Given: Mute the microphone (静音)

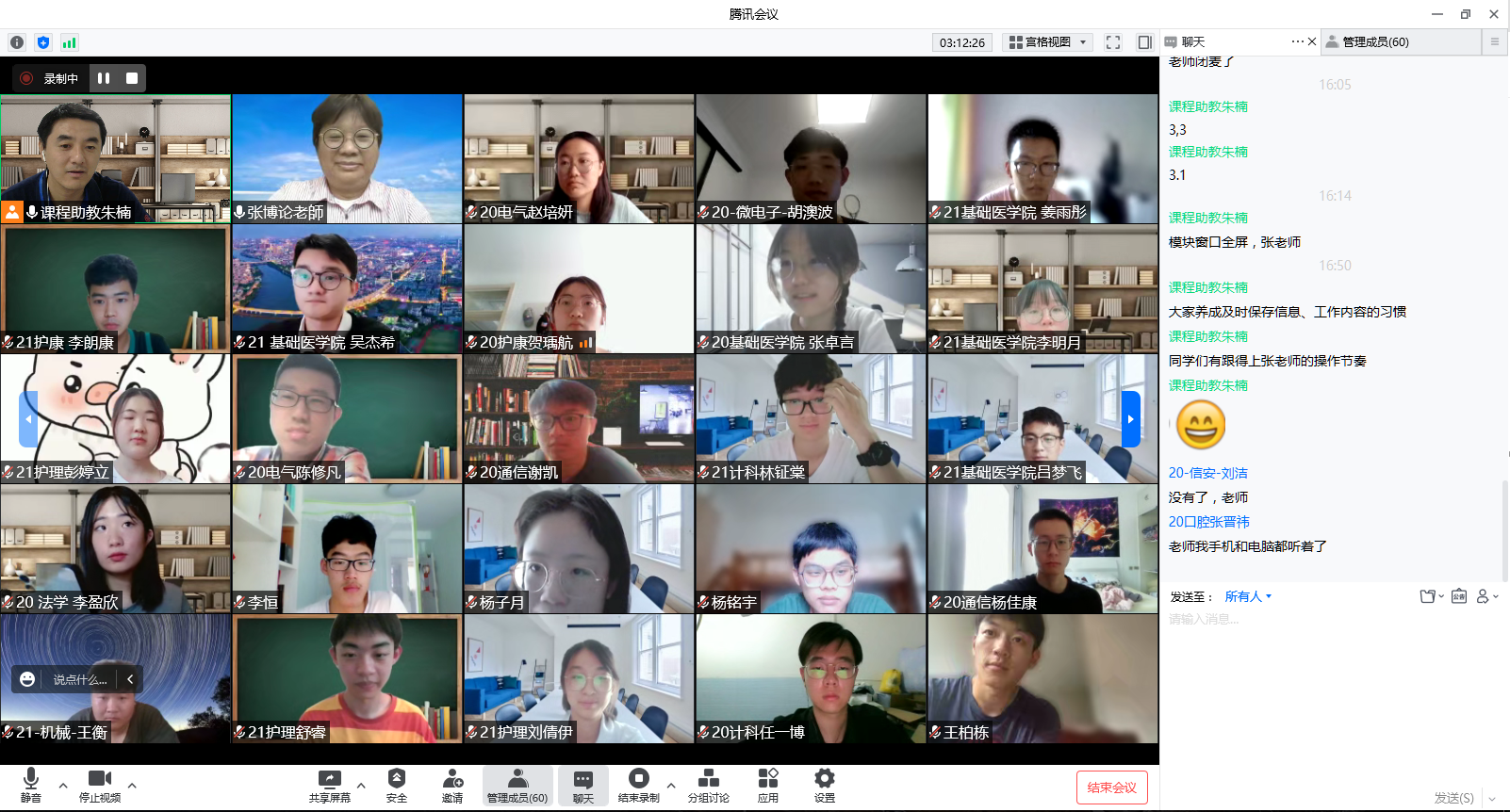Looking at the screenshot, I should click(31, 785).
